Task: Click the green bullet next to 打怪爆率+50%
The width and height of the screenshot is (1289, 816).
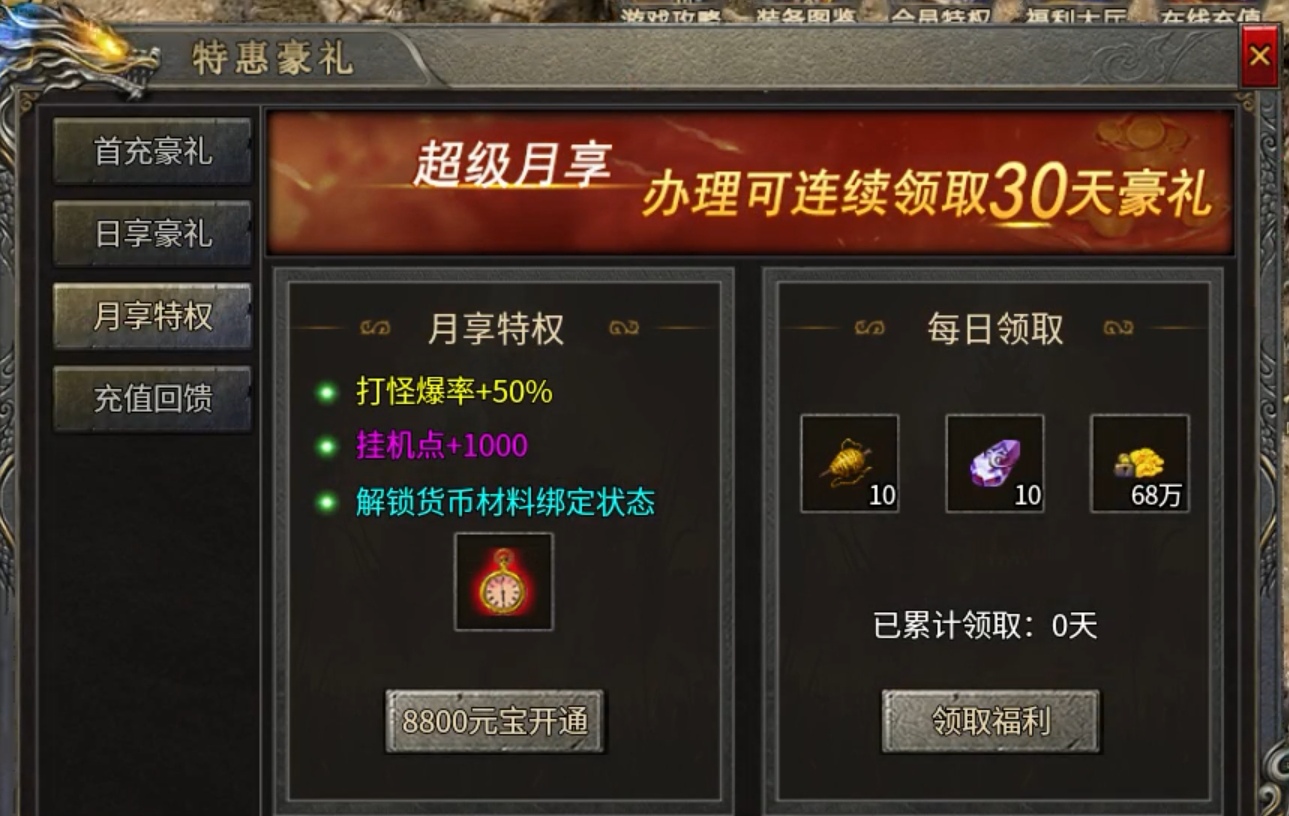Action: click(x=326, y=392)
